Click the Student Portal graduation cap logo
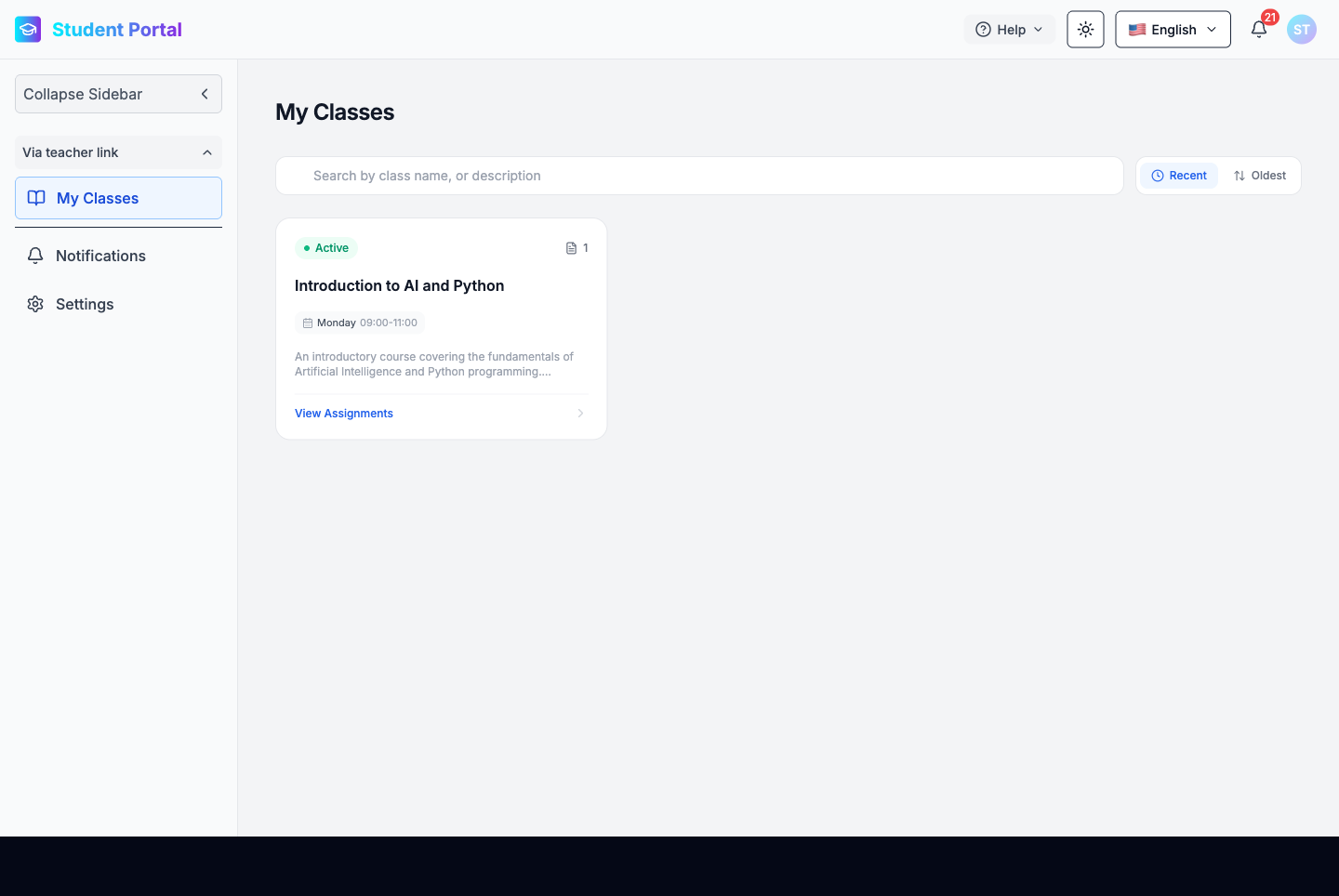1339x896 pixels. [28, 30]
